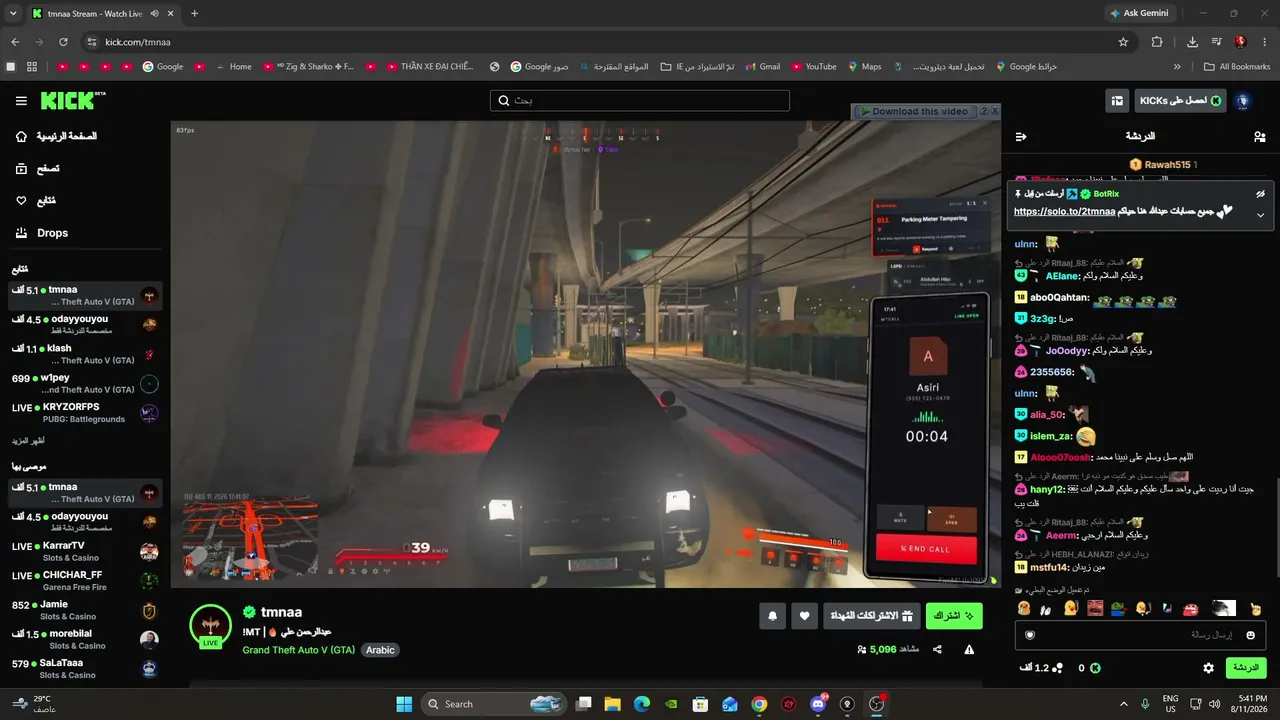Viewport: 1280px width, 720px height.
Task: Open Windows Start menu
Action: [x=404, y=704]
